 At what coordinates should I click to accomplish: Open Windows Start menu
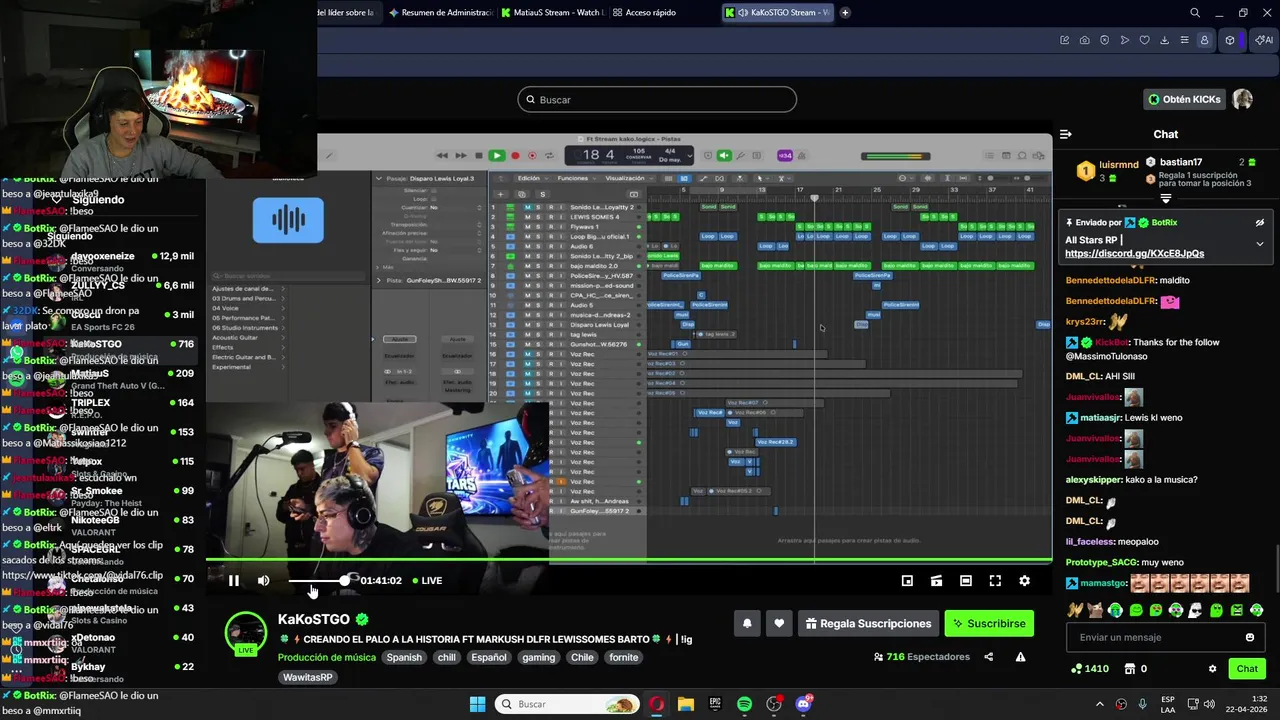[477, 704]
